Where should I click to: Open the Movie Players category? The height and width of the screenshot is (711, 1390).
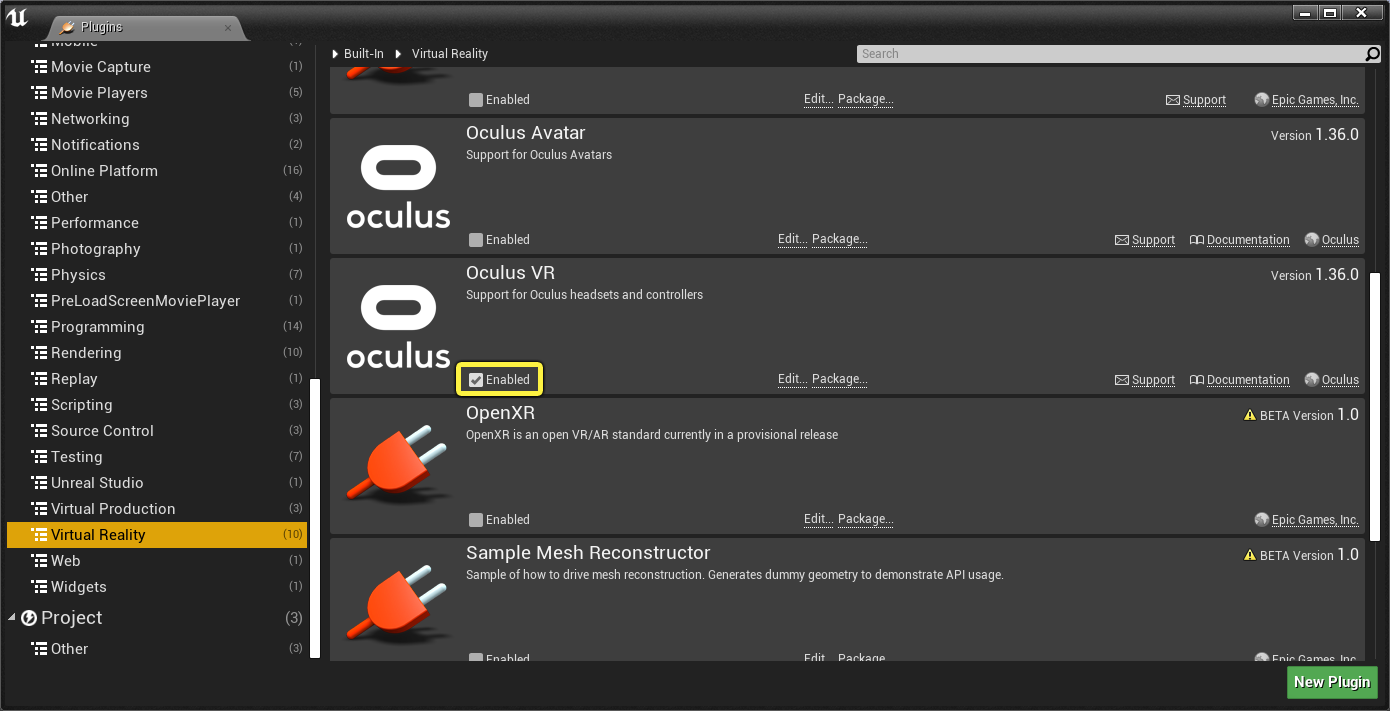pyautogui.click(x=157, y=93)
